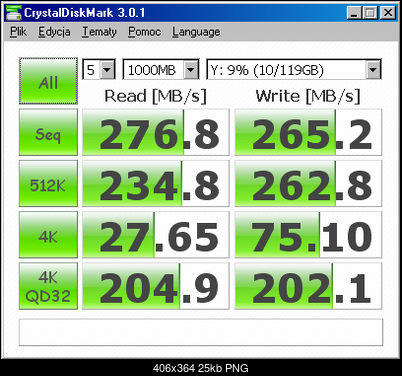
Task: Open the Pomoc menu
Action: point(144,32)
